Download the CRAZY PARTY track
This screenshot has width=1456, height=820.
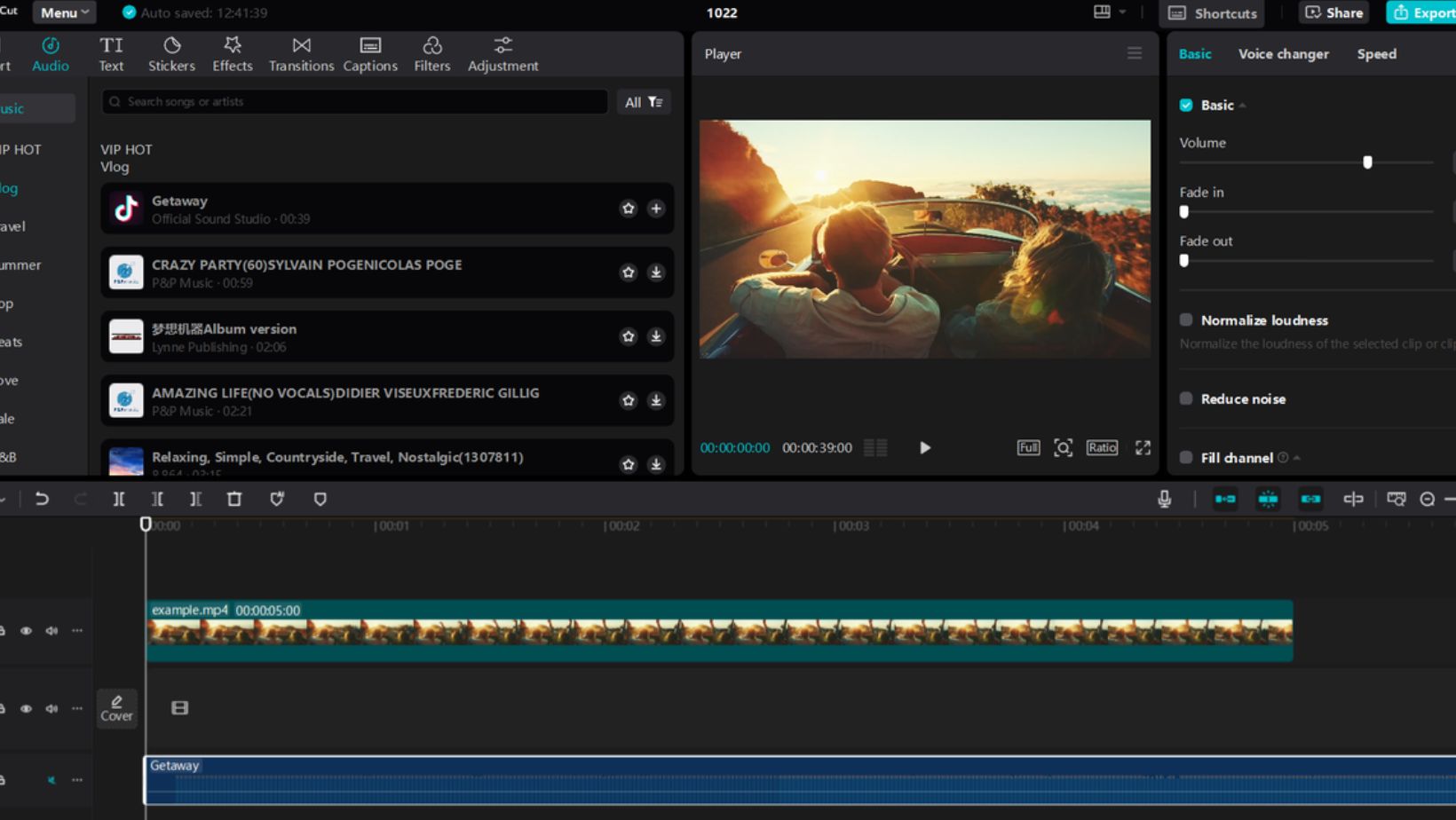point(656,272)
